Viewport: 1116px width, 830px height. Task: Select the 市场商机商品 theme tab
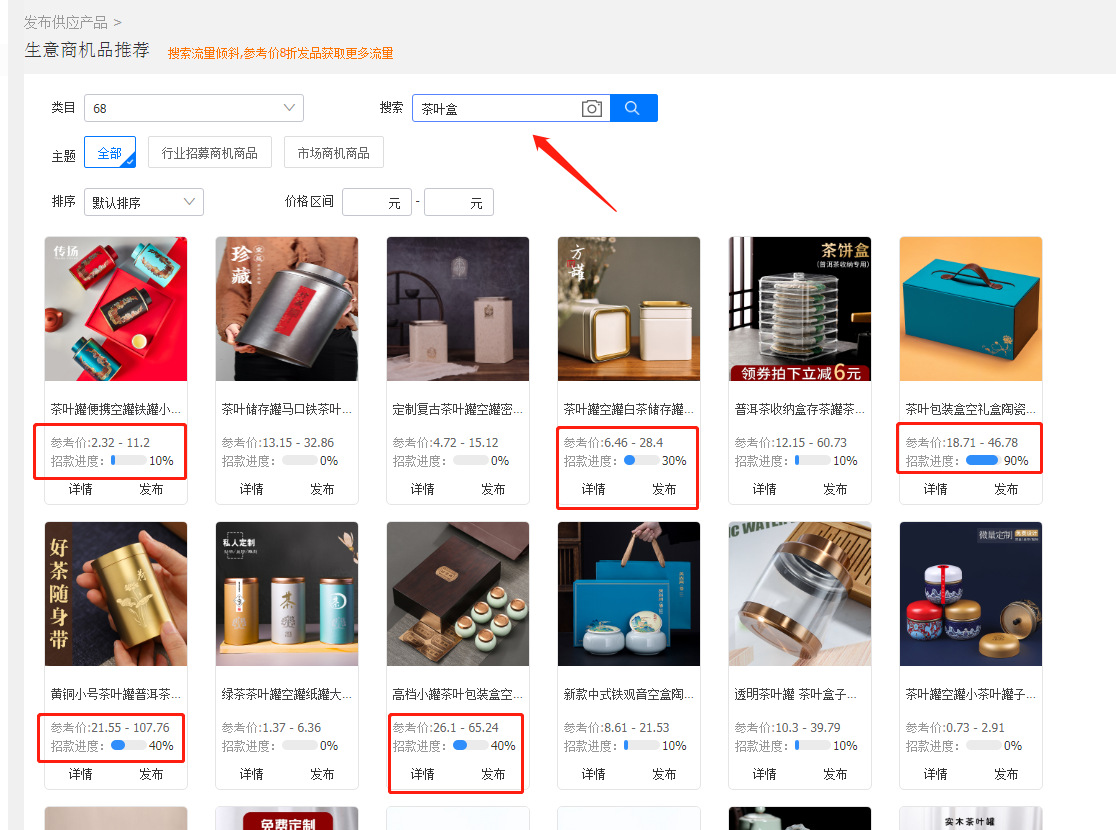click(333, 152)
